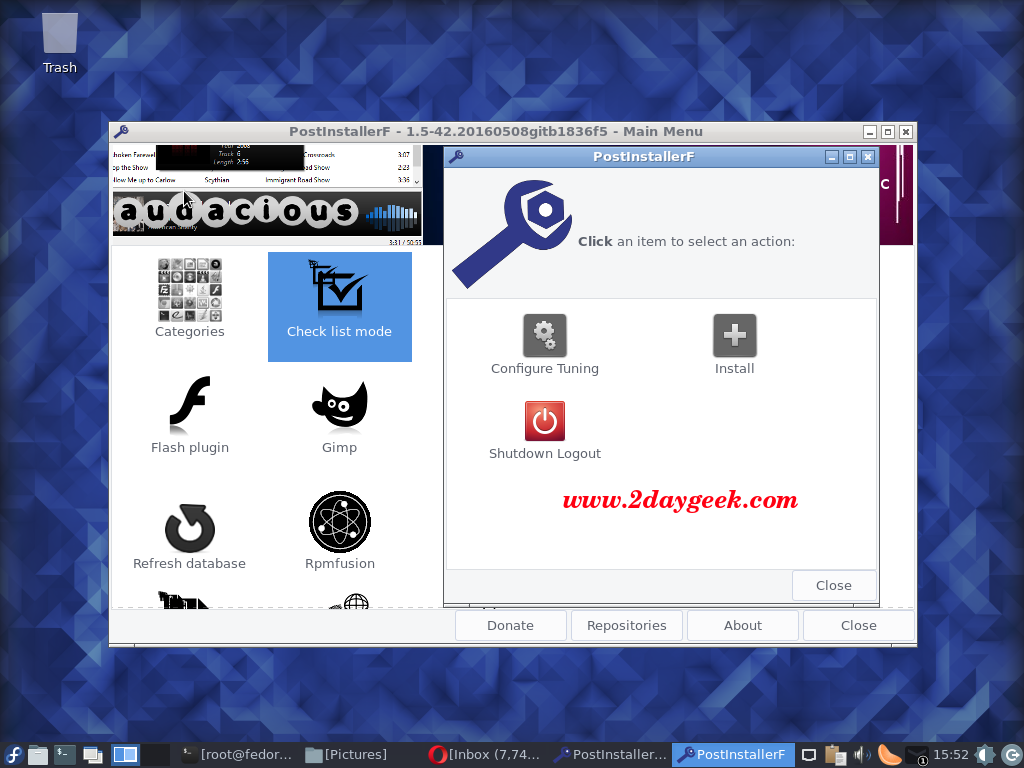Switch to the second dark workspace in pager
The height and width of the screenshot is (768, 1024).
click(x=156, y=755)
